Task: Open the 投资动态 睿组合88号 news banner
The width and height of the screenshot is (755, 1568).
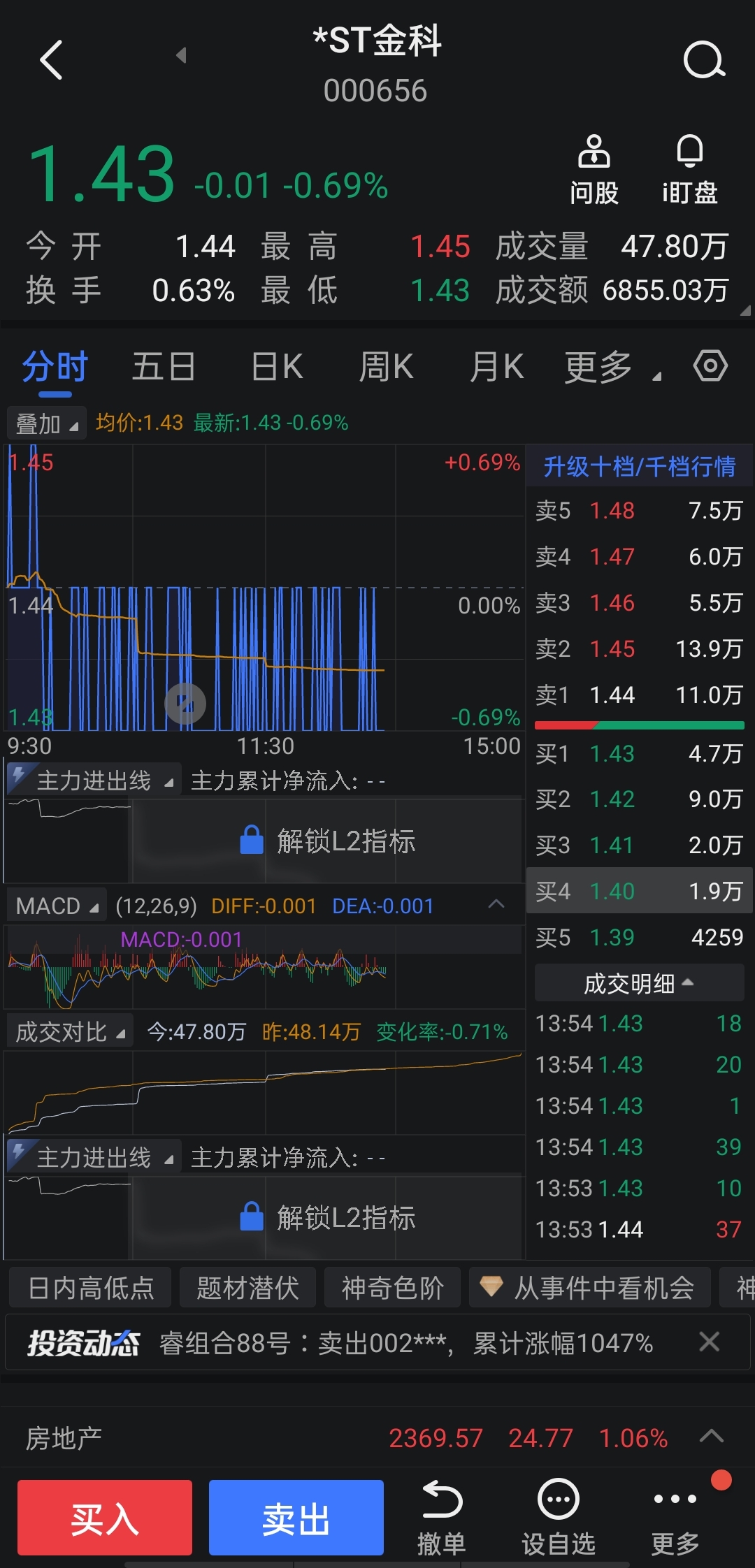Action: [x=377, y=1342]
